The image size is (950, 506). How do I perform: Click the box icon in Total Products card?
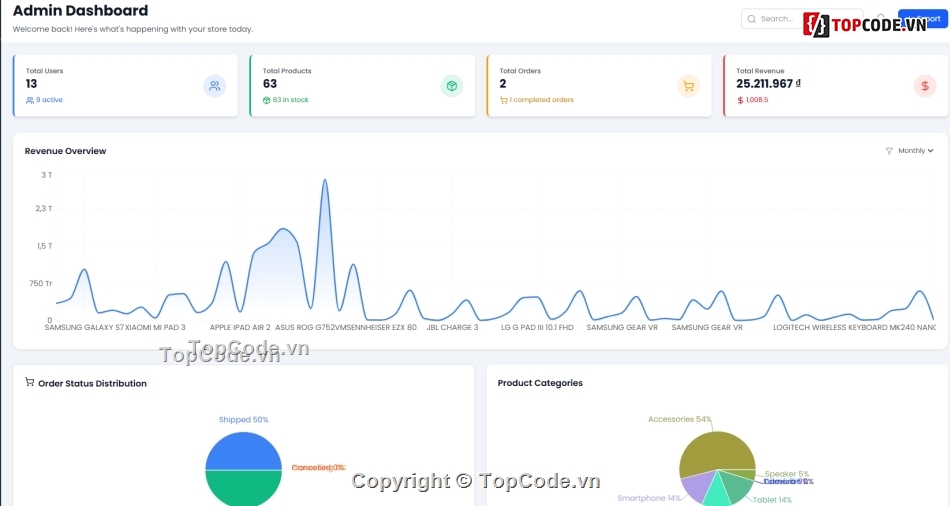(x=451, y=86)
